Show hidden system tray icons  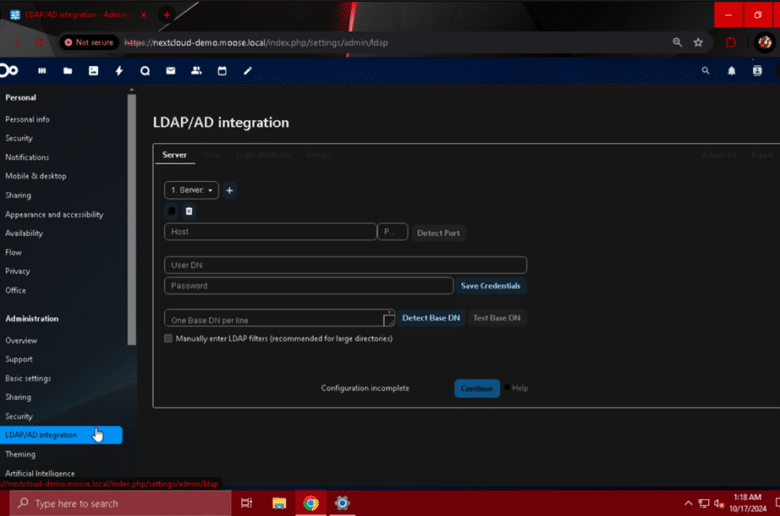(x=688, y=503)
